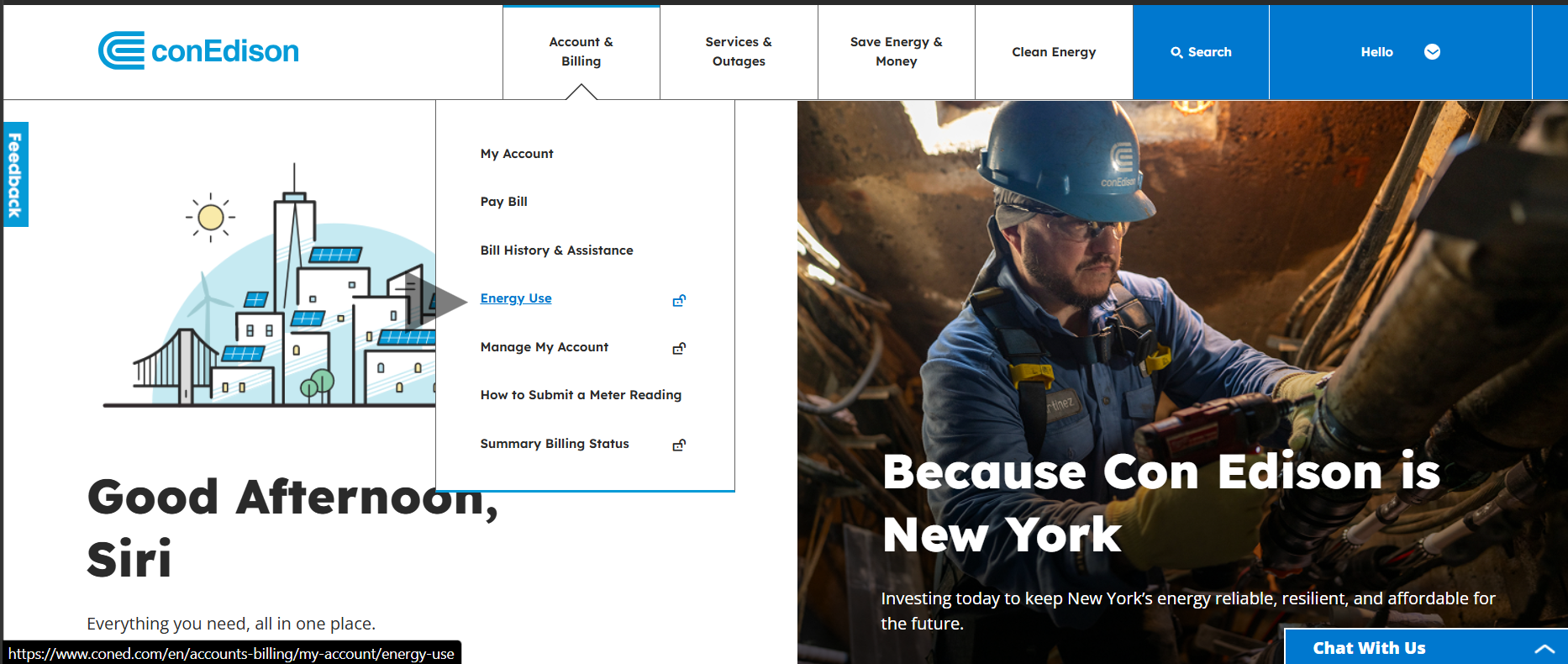This screenshot has width=1568, height=664.
Task: Open How to Submit a Meter Reading
Action: tap(581, 395)
